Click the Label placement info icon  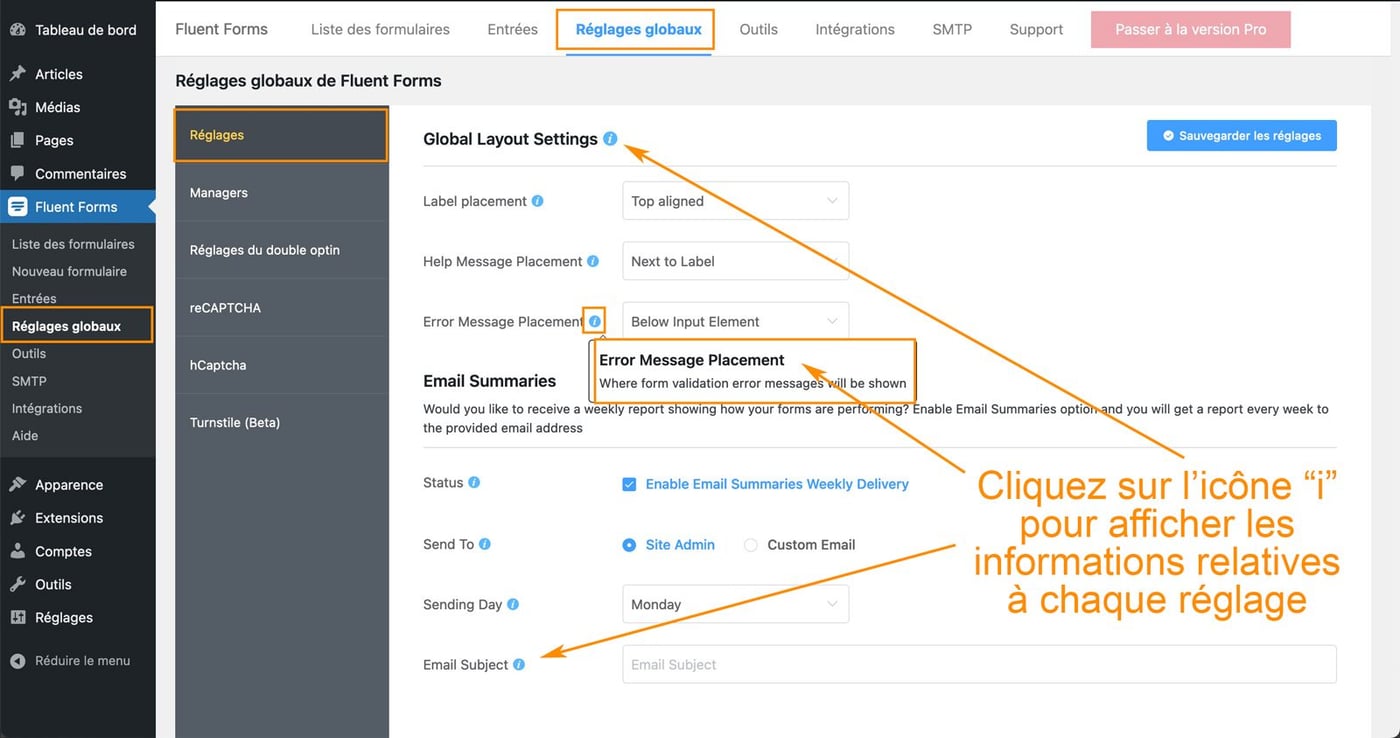[x=537, y=201]
